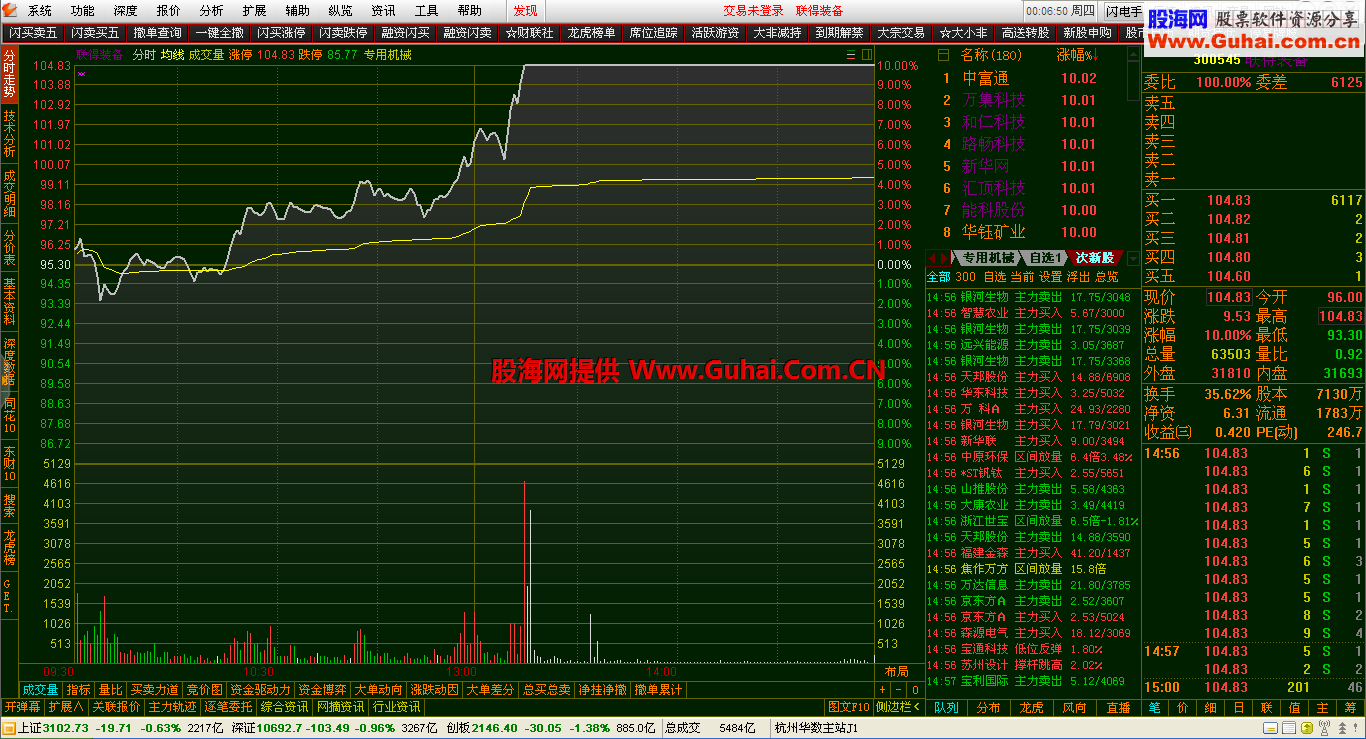Open the 工具 menu
Image resolution: width=1366 pixels, height=739 pixels.
click(426, 11)
